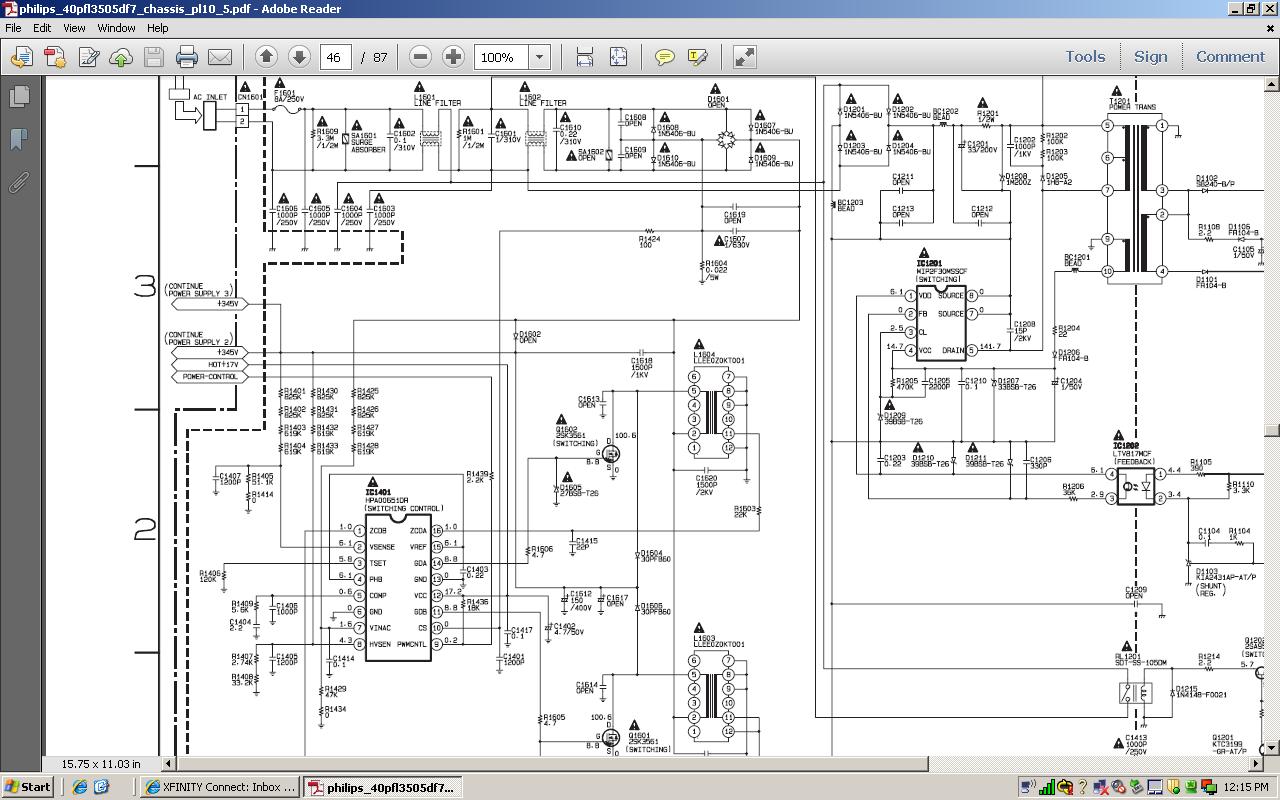Viewport: 1280px width, 800px height.
Task: Open the Page Thumbnails side panel
Action: pos(19,96)
